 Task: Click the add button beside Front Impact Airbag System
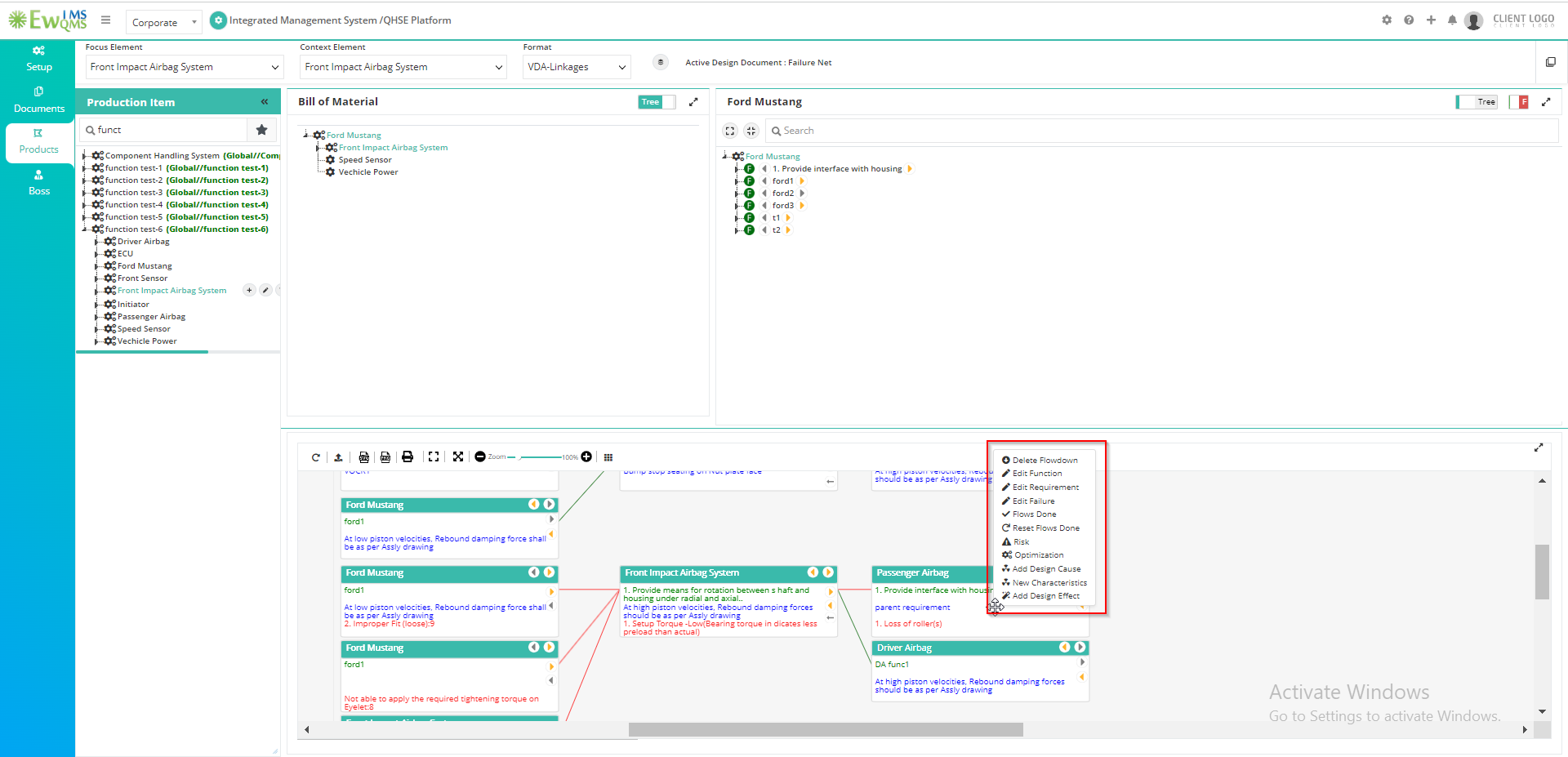point(249,290)
